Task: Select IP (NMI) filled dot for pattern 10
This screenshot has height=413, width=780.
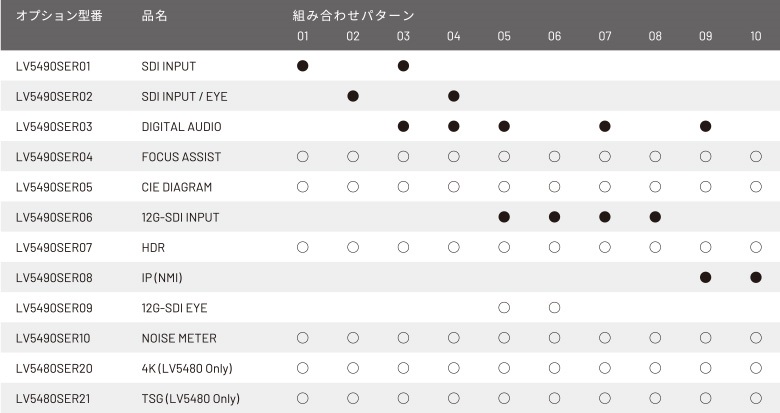Action: click(x=756, y=278)
